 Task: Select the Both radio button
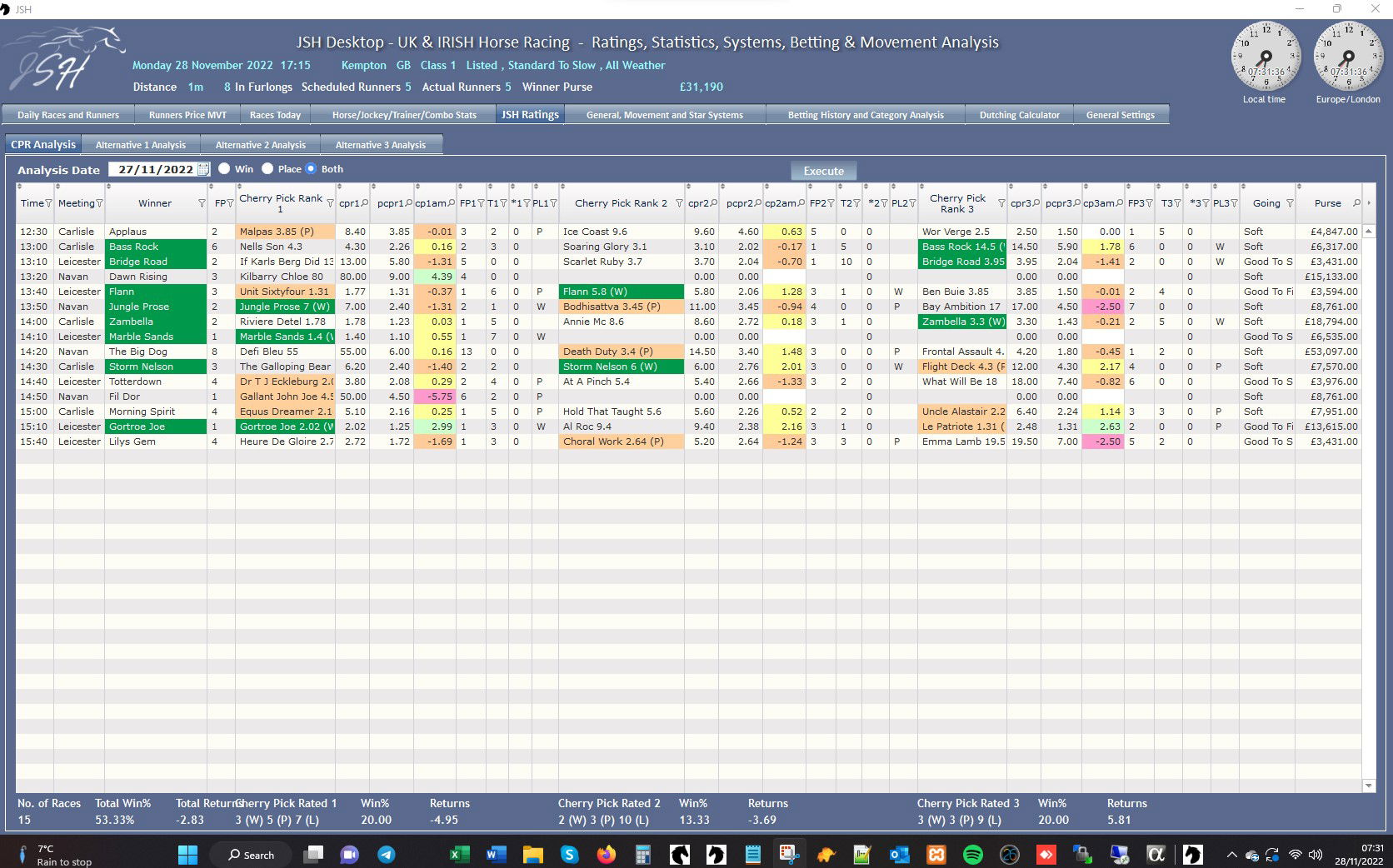[312, 168]
